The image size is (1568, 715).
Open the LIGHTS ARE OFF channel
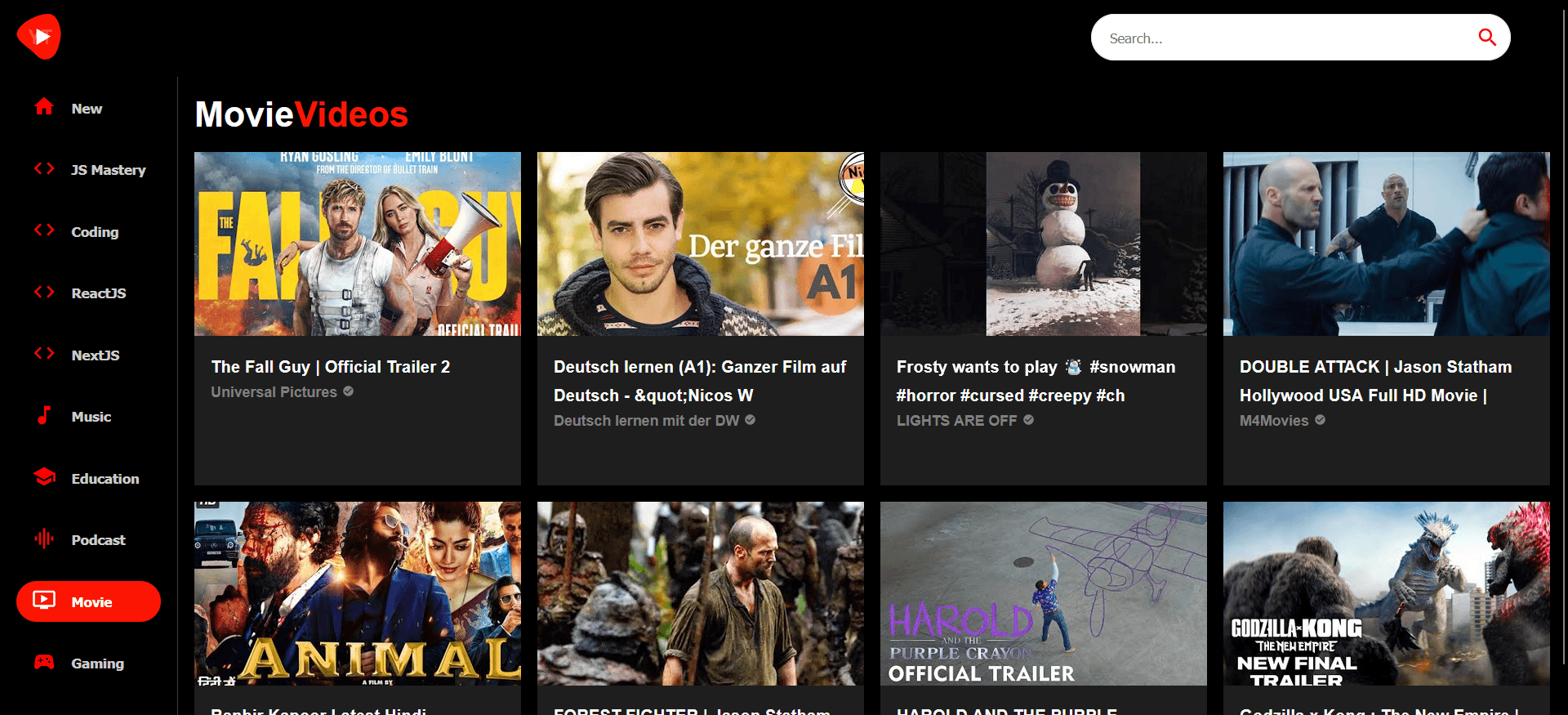[x=956, y=421]
